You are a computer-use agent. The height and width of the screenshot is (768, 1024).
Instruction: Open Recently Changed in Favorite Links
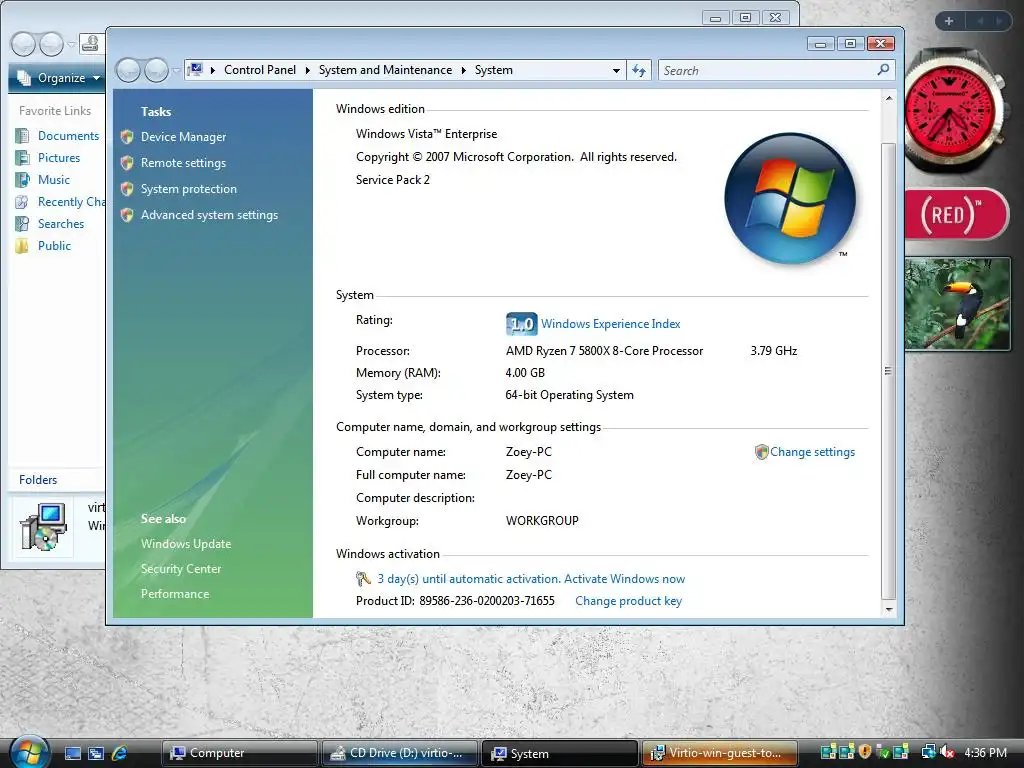click(x=71, y=202)
